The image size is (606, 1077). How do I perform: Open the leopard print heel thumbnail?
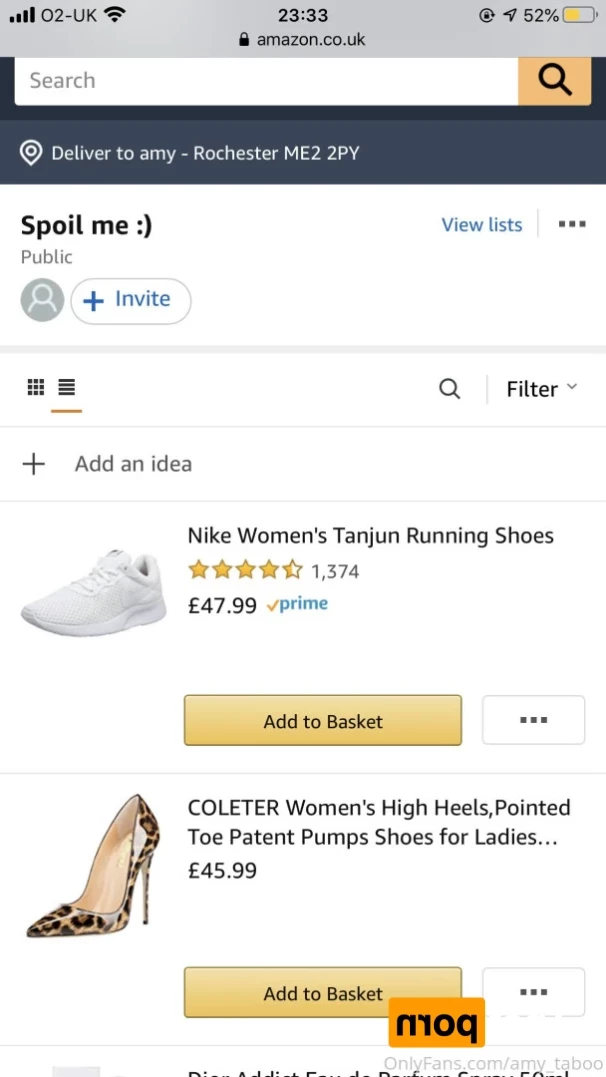click(93, 866)
